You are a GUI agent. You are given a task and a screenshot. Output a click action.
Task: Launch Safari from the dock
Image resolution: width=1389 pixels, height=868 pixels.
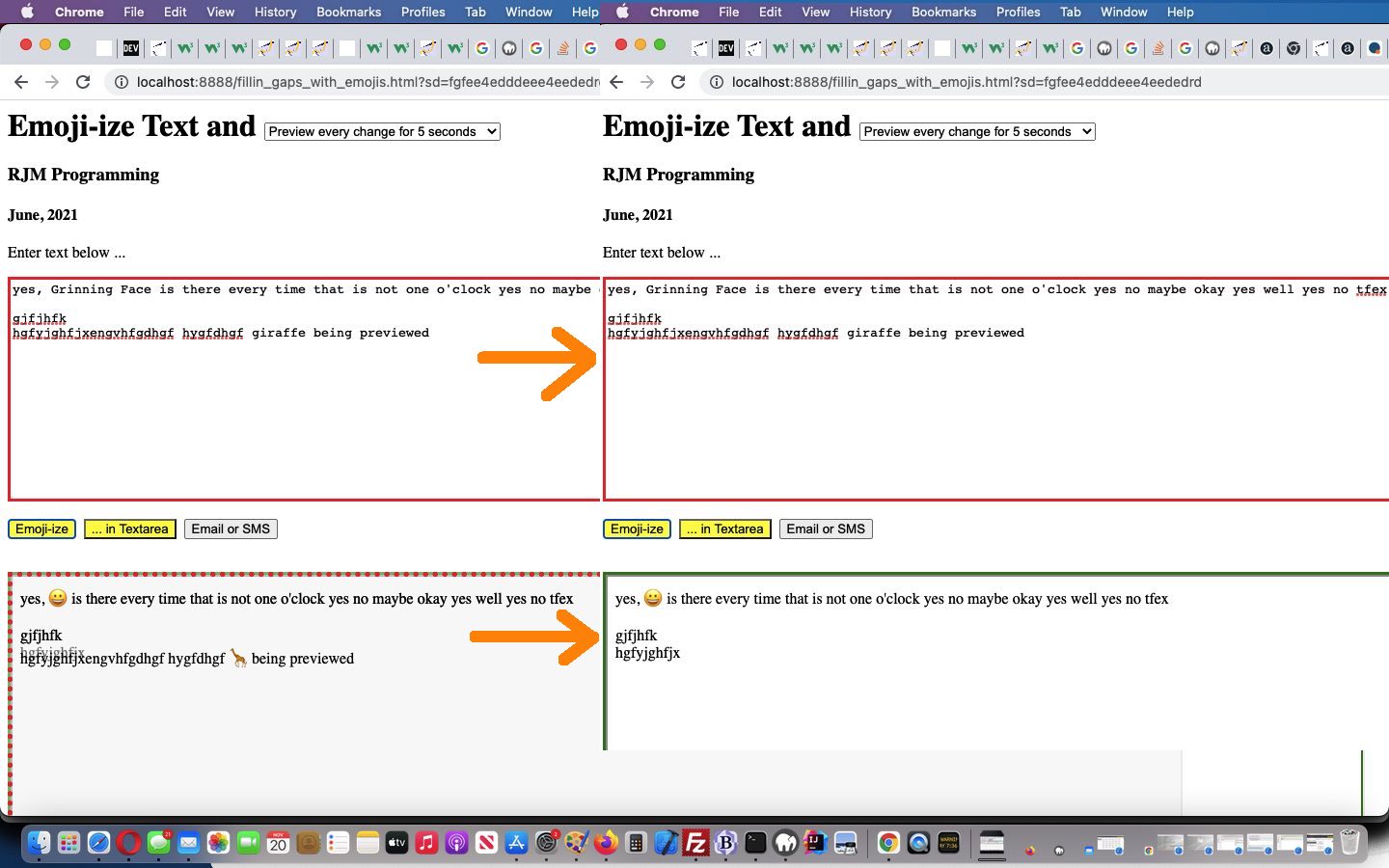tap(98, 843)
